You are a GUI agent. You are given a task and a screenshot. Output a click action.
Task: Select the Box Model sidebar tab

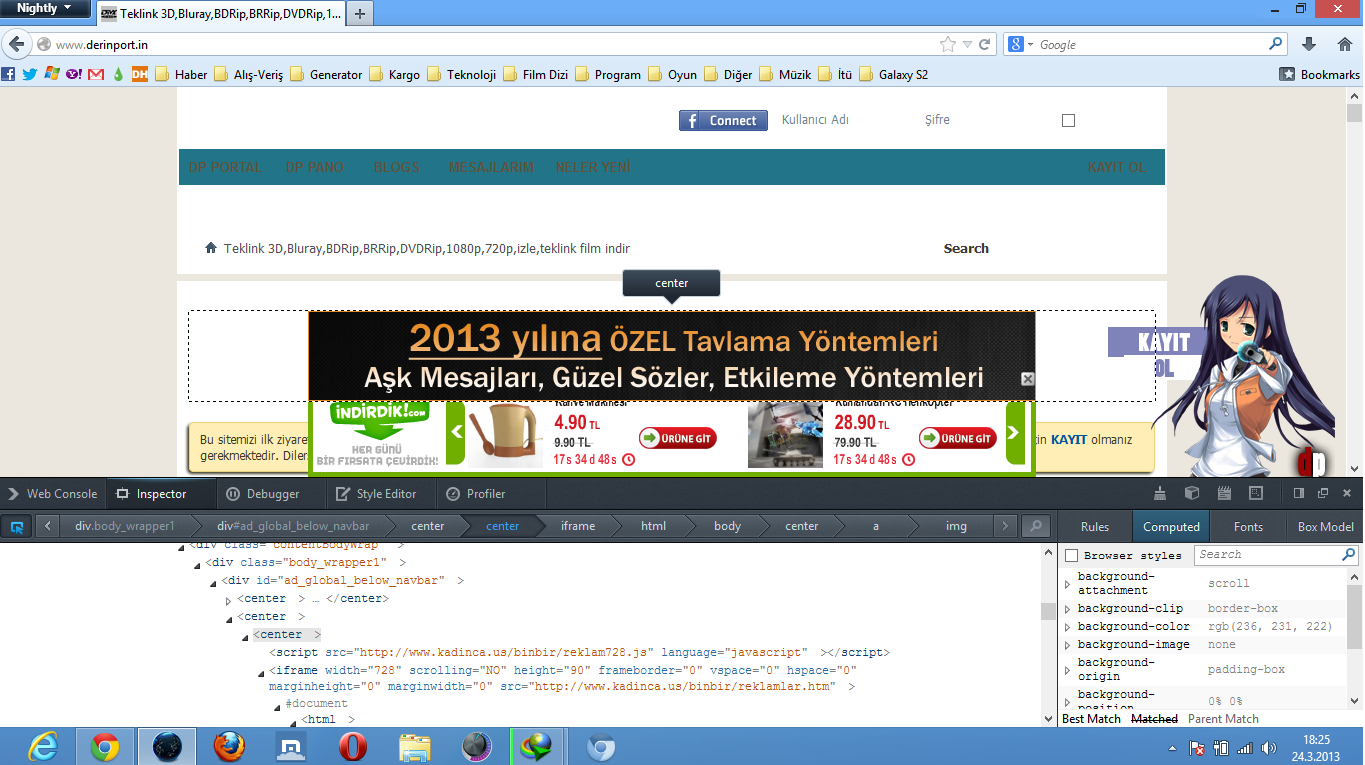pos(1325,526)
